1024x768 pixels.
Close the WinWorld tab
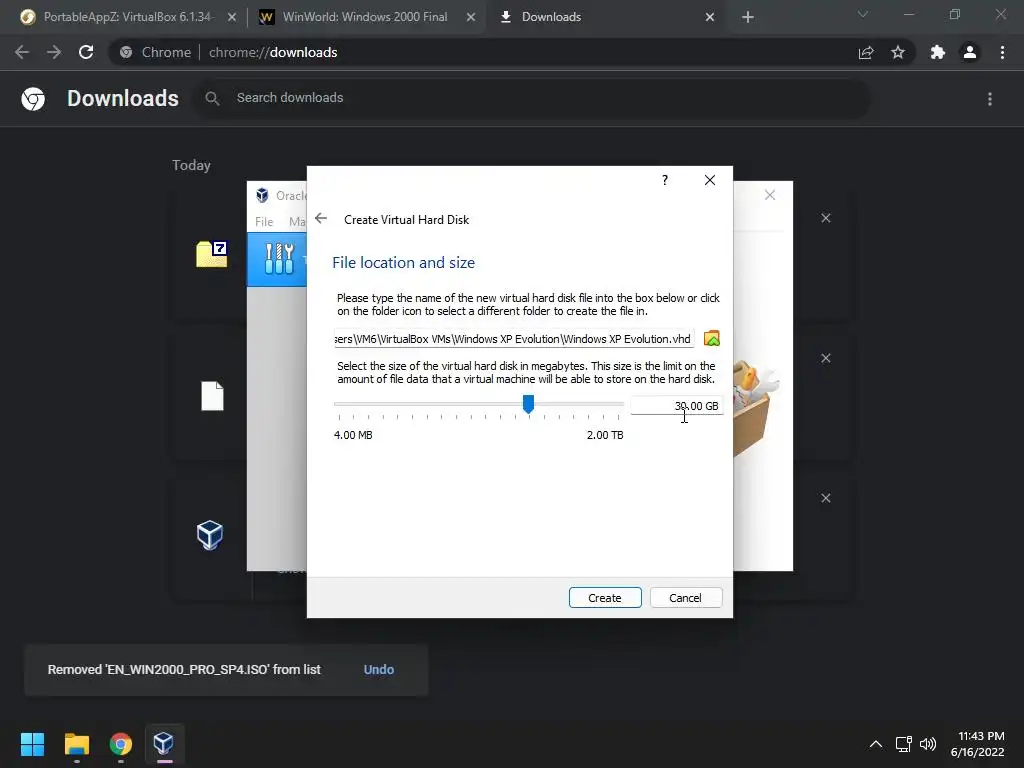click(471, 17)
